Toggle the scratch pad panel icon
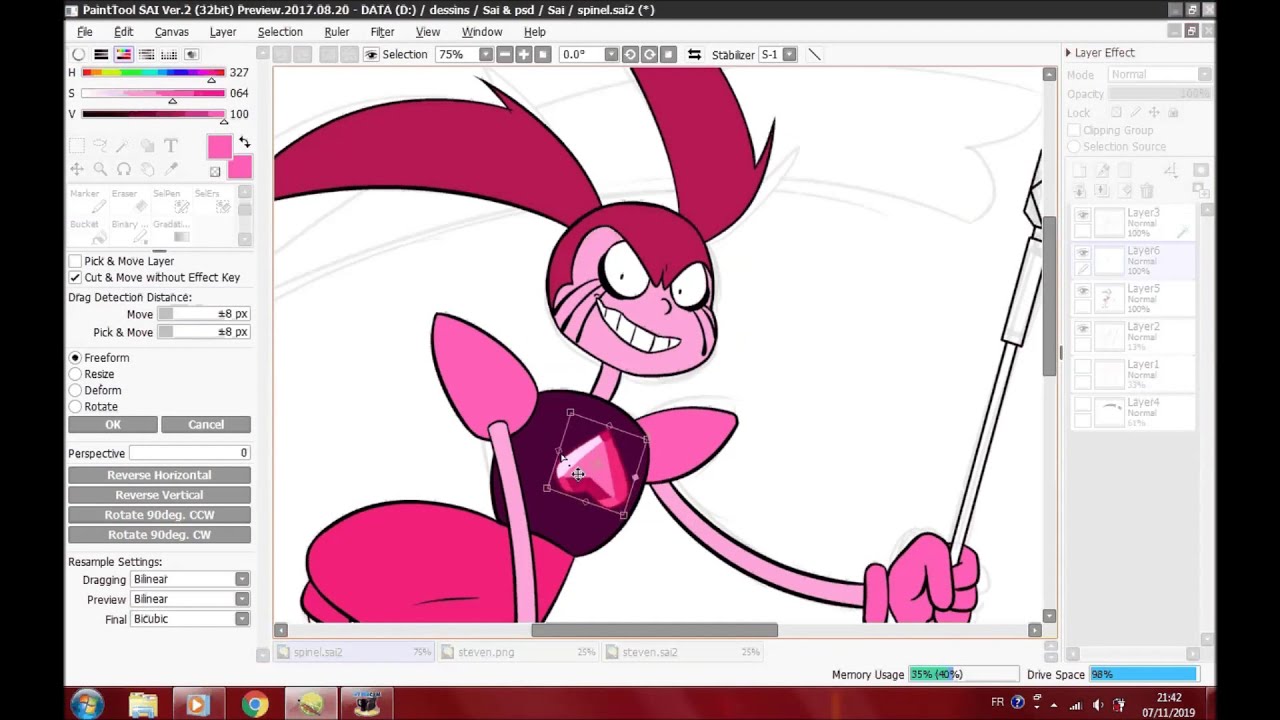 coord(191,54)
